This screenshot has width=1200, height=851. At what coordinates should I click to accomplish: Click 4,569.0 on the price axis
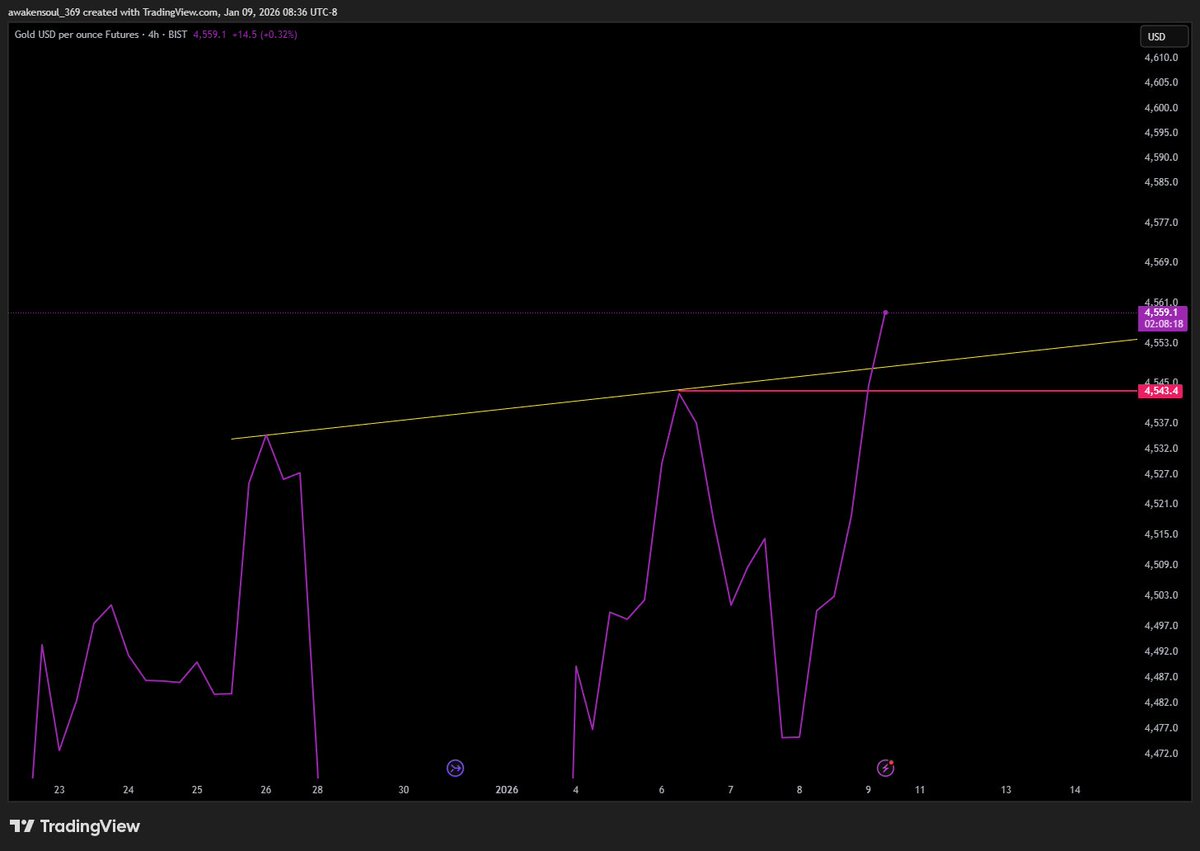[1163, 263]
